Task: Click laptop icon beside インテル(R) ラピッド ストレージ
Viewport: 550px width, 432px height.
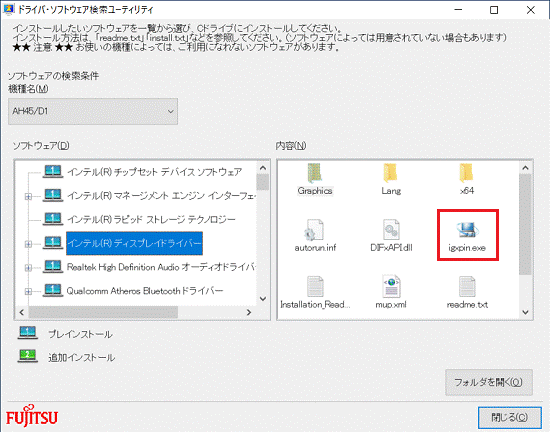Action: [53, 219]
